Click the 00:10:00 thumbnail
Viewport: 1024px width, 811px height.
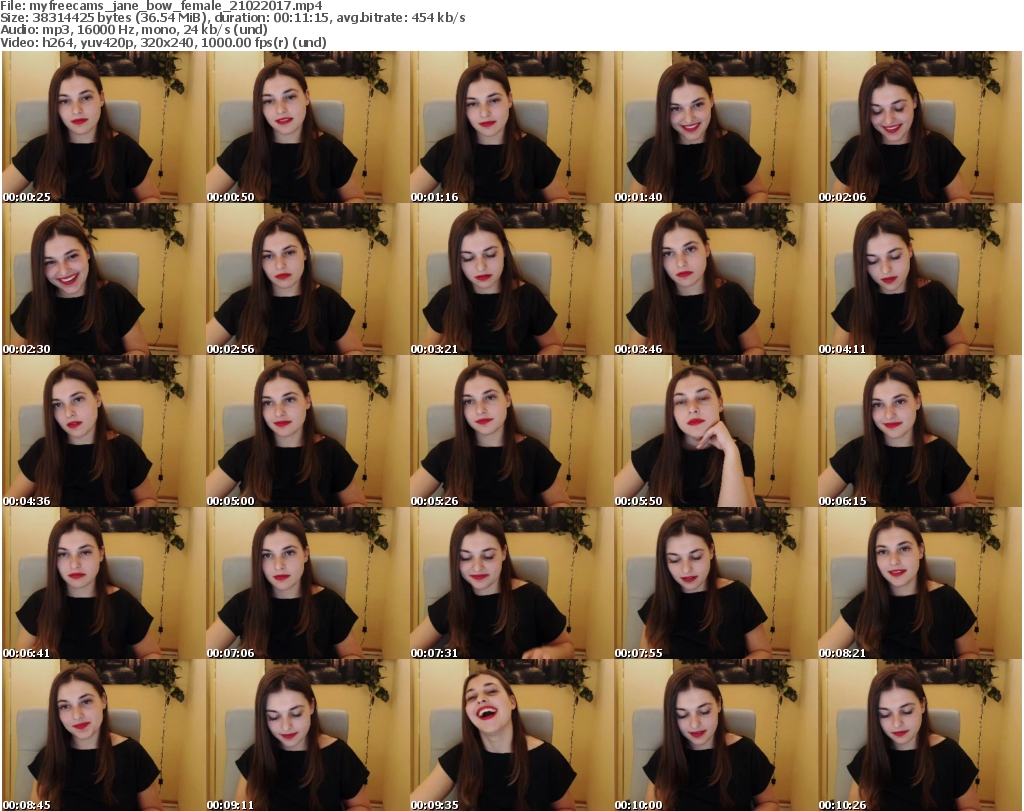(x=715, y=735)
